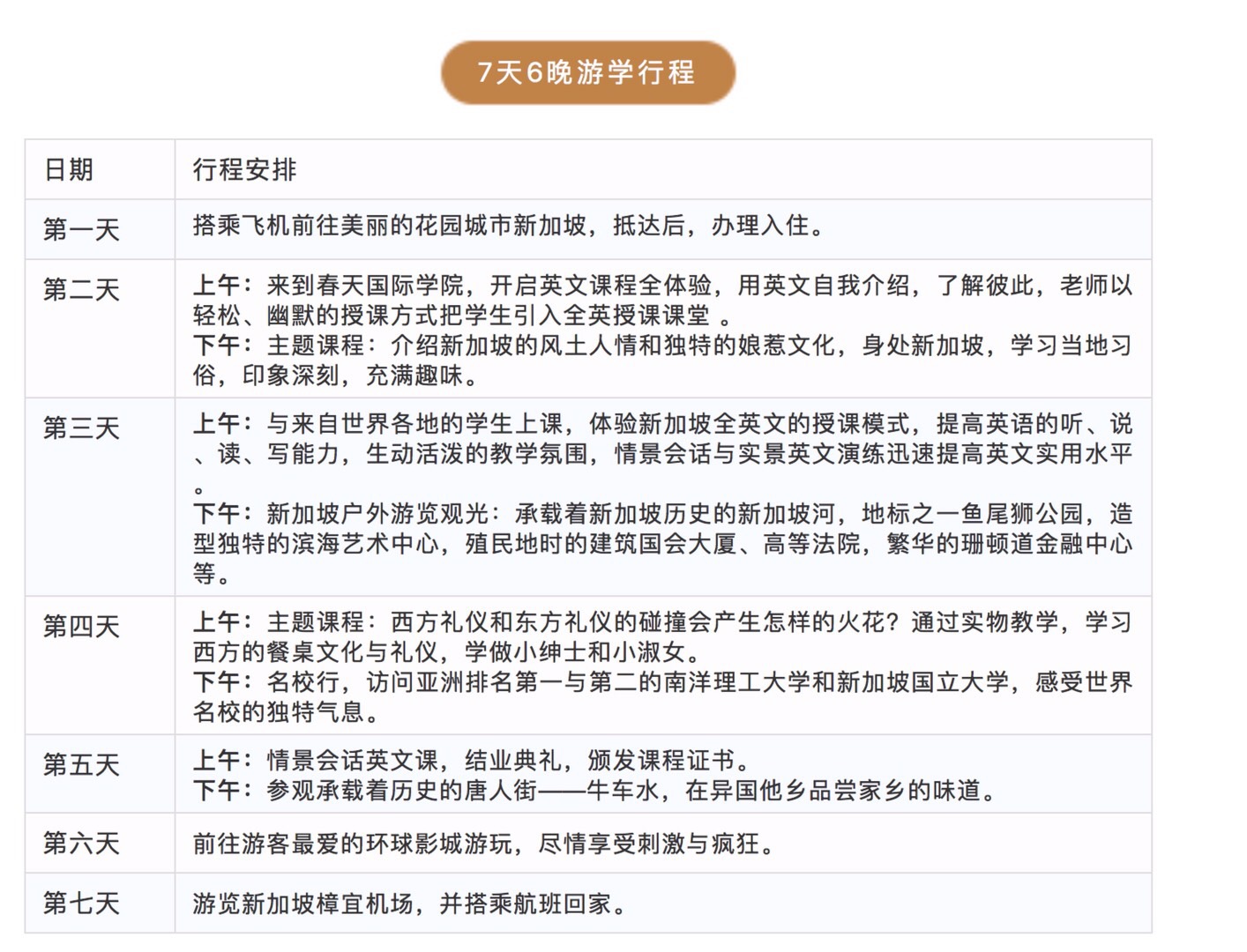Click the 牛车水 Chinatown afternoon line

coord(595,791)
